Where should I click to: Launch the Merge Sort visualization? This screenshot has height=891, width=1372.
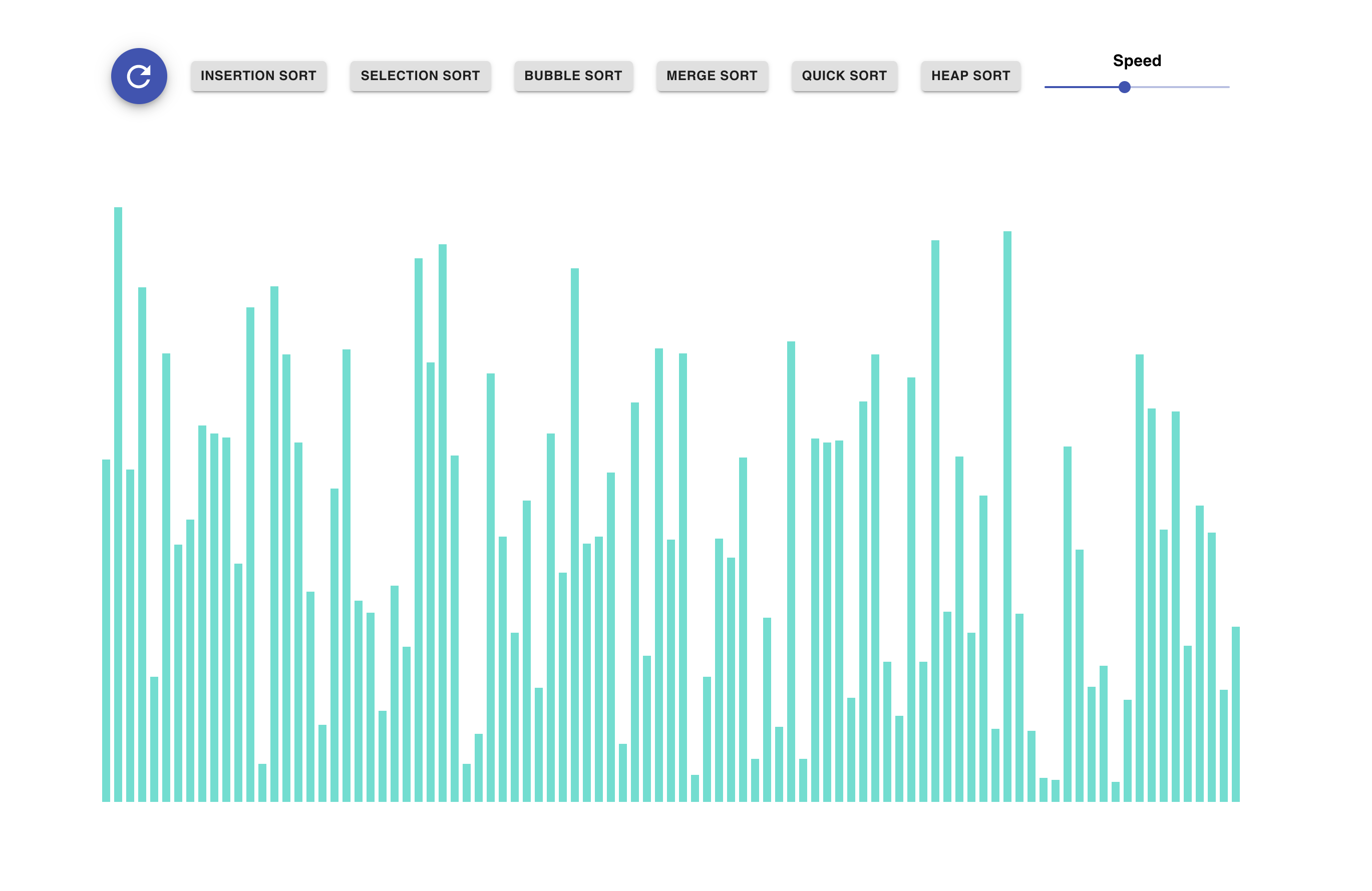click(712, 76)
